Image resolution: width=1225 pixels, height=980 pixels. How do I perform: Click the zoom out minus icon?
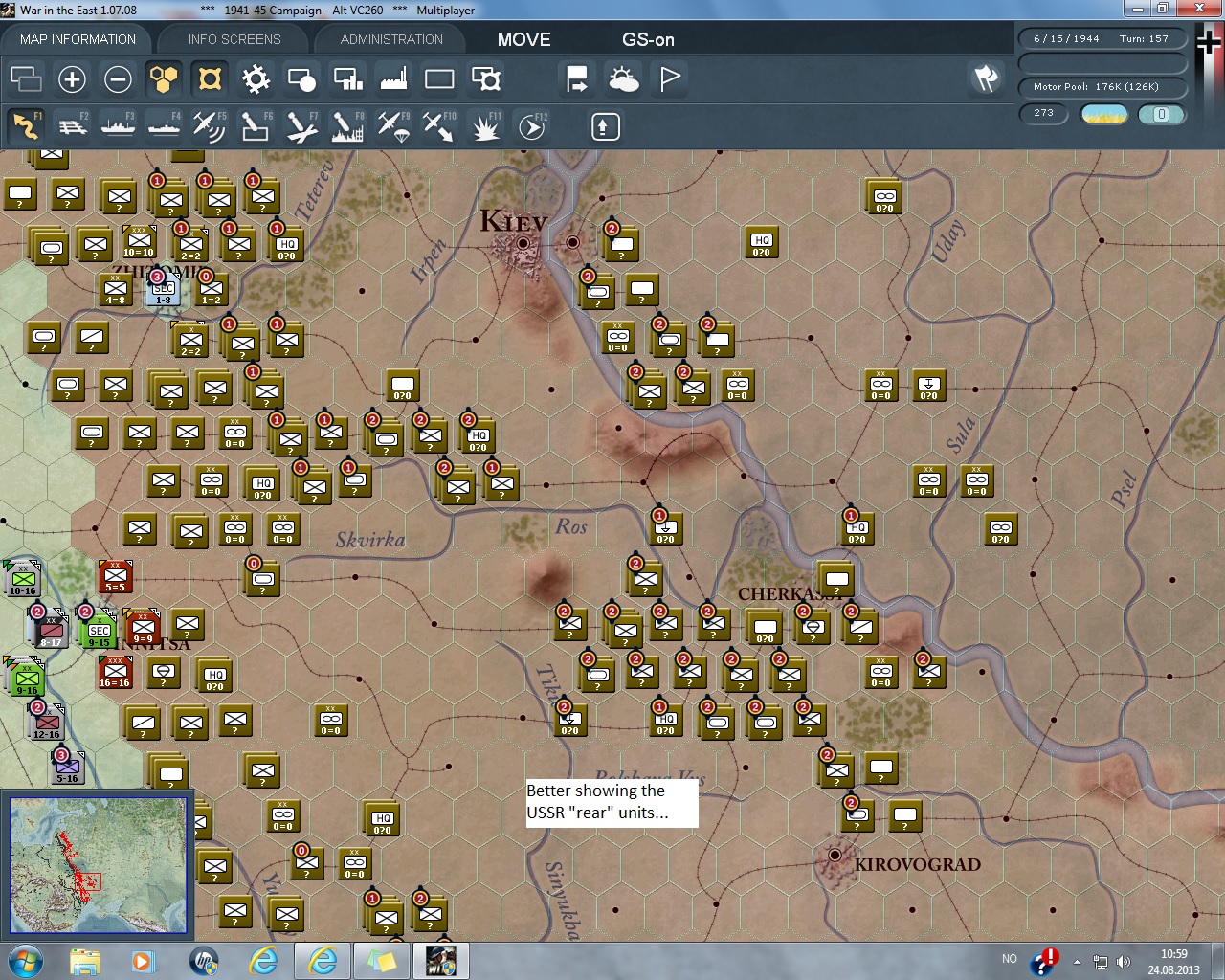(118, 79)
